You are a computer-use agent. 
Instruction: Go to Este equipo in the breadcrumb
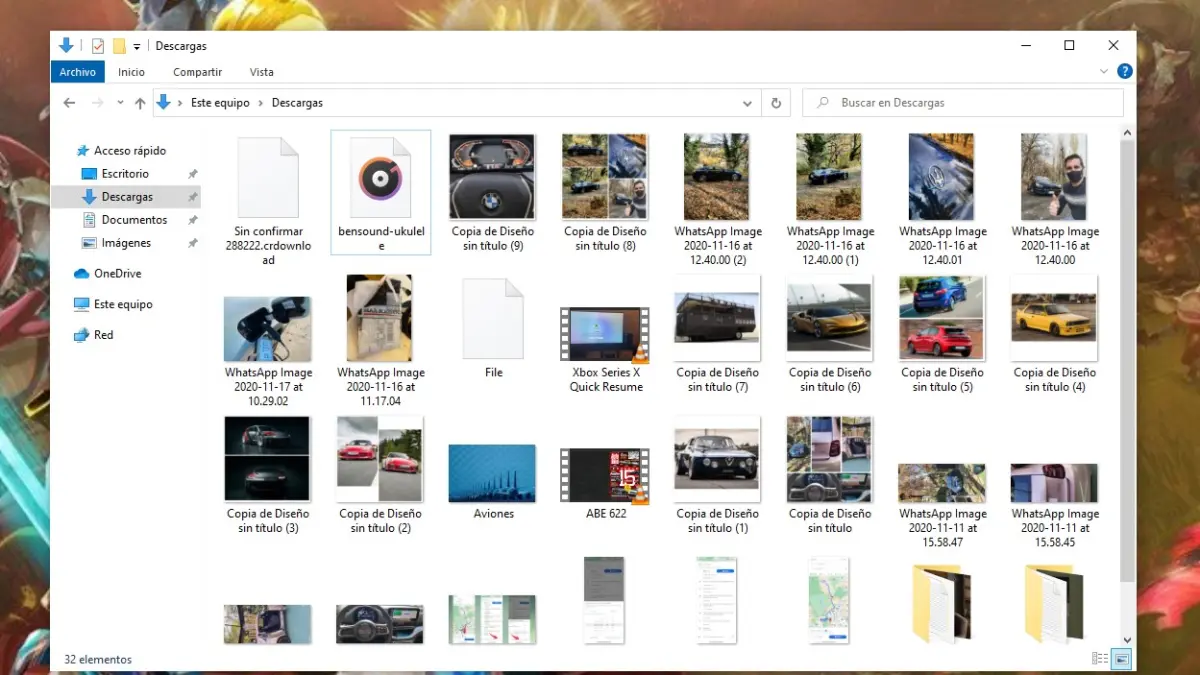coord(219,103)
